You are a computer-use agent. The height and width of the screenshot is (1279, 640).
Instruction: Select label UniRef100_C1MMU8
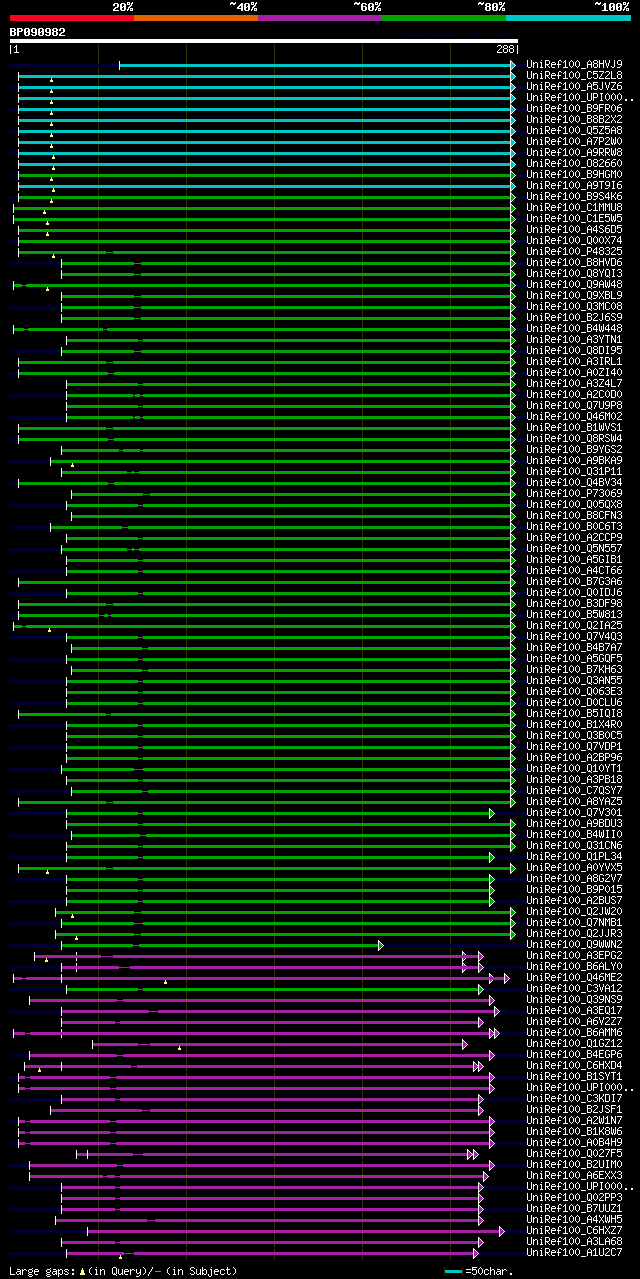point(574,208)
